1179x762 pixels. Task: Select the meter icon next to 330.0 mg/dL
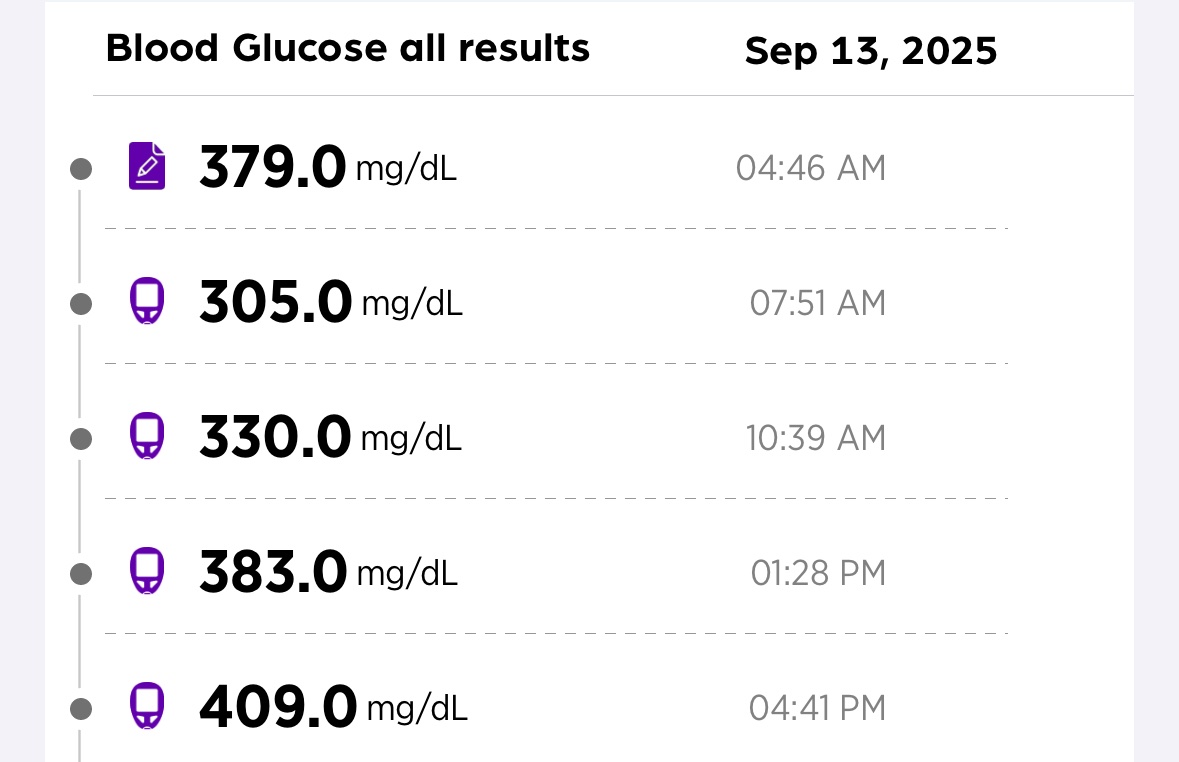pyautogui.click(x=147, y=436)
